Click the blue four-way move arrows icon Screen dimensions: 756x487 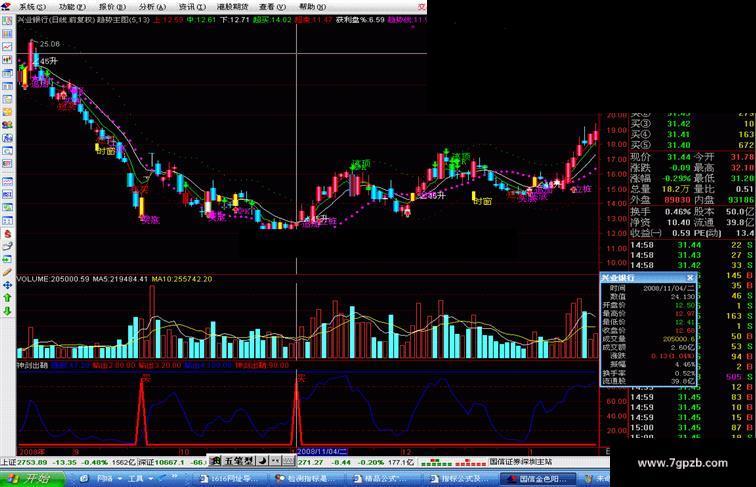click(x=7, y=285)
